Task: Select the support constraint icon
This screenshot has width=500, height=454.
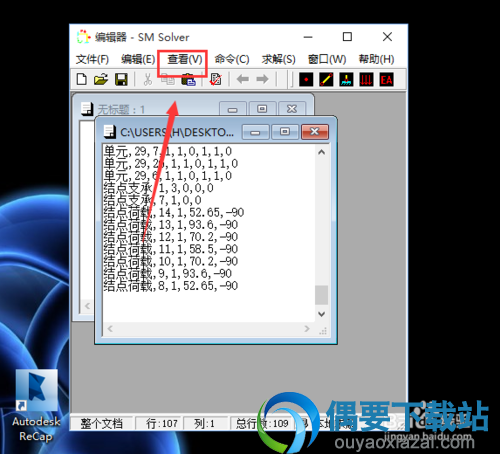Action: click(x=346, y=80)
